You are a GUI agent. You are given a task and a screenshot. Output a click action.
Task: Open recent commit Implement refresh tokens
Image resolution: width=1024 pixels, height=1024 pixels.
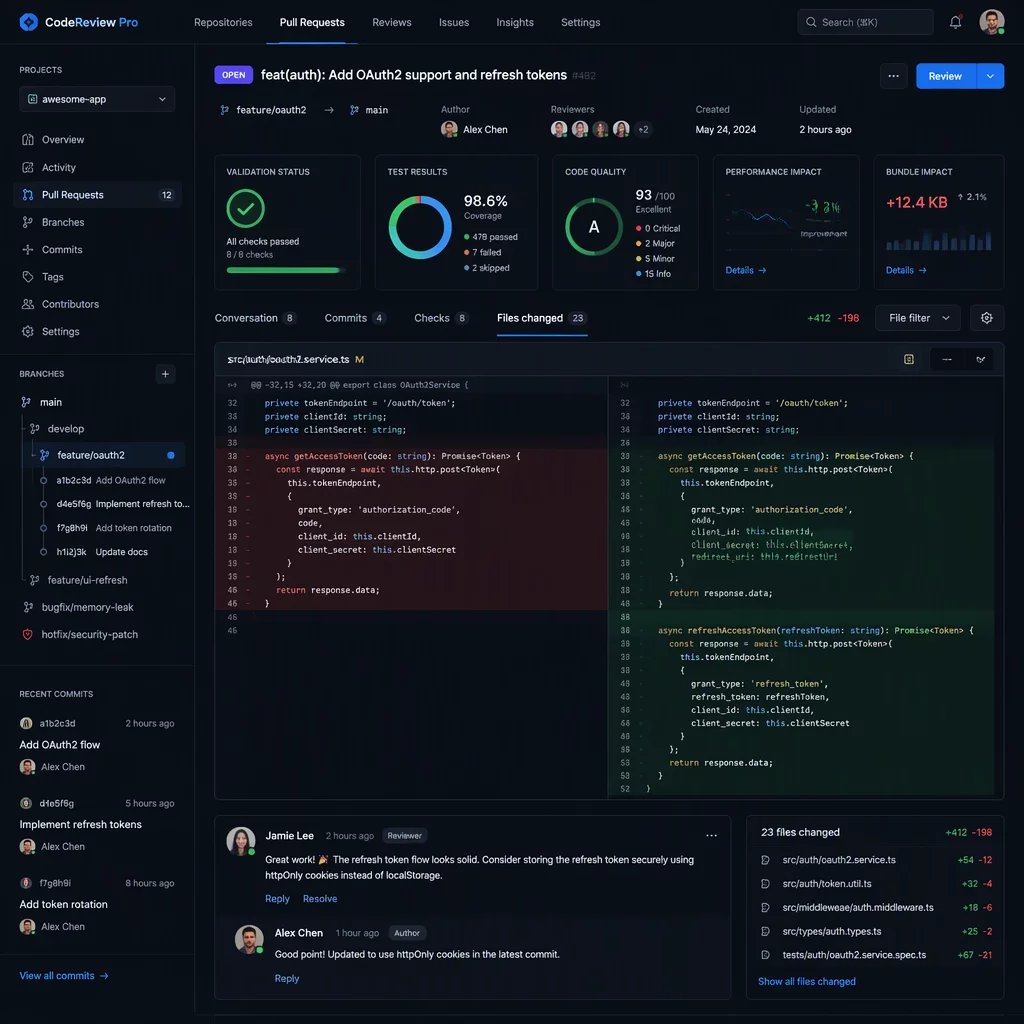(80, 824)
